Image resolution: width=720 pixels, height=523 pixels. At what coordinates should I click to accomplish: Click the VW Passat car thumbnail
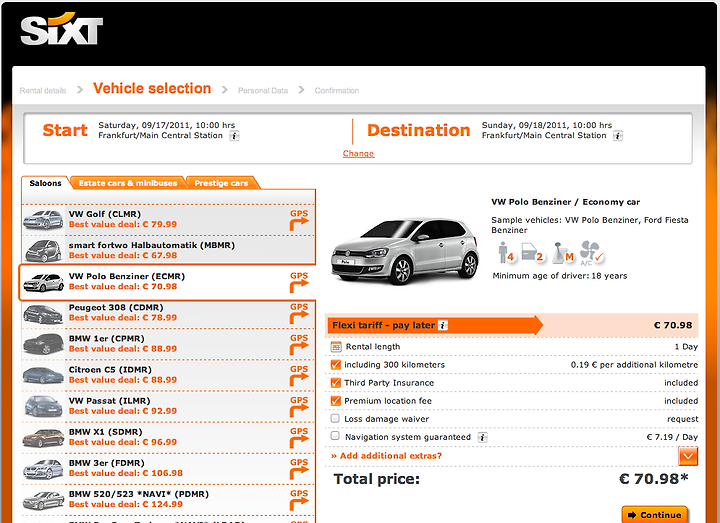[x=43, y=406]
